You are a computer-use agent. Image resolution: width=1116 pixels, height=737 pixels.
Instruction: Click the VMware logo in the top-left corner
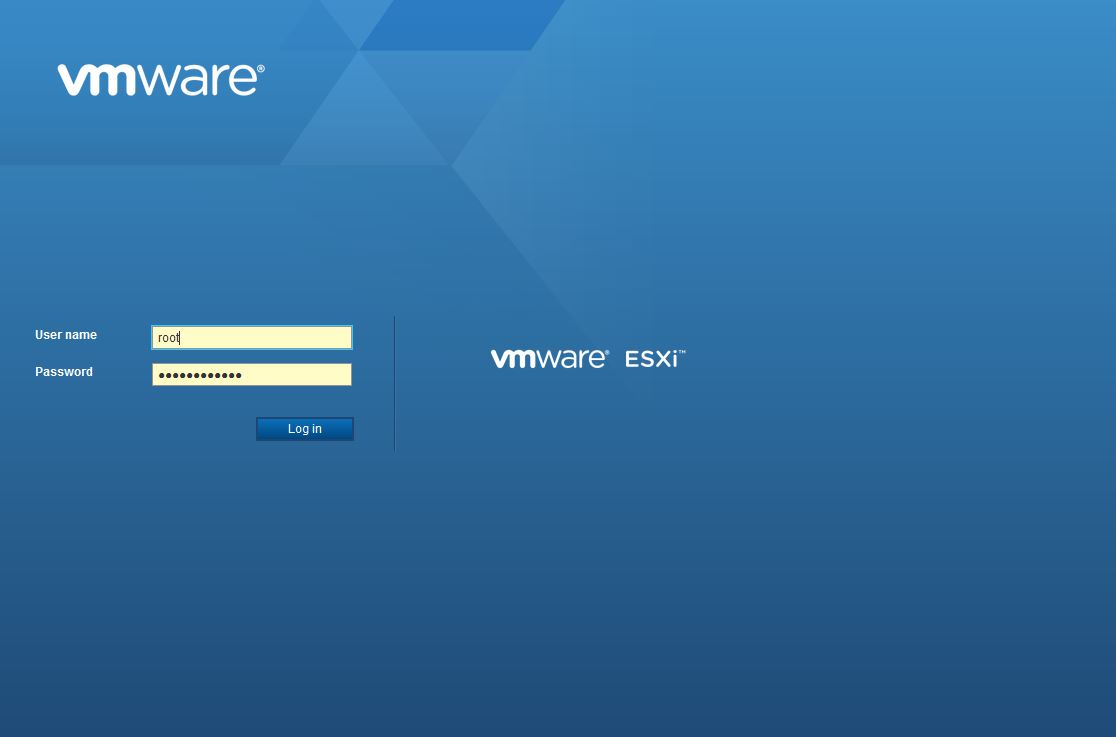pos(158,79)
